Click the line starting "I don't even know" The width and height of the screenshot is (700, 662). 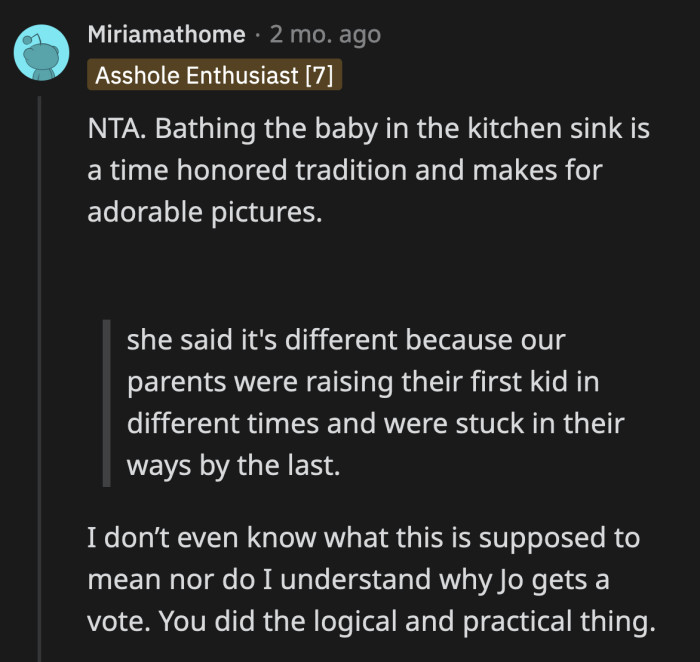pos(364,539)
